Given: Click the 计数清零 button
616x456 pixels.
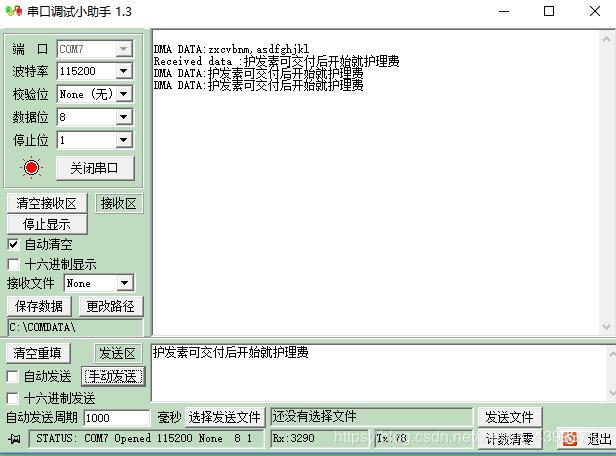Looking at the screenshot, I should [x=510, y=439].
